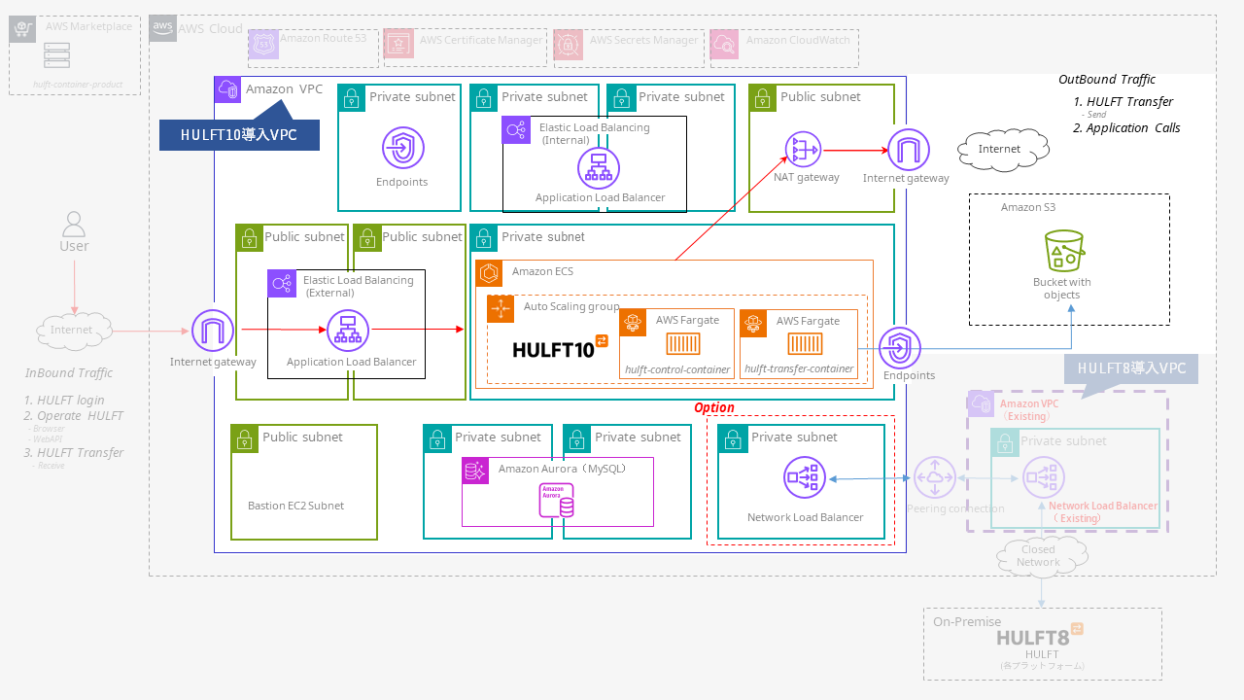This screenshot has width=1244, height=700.
Task: Select the AWS Secrets Manager icon
Action: coord(569,44)
